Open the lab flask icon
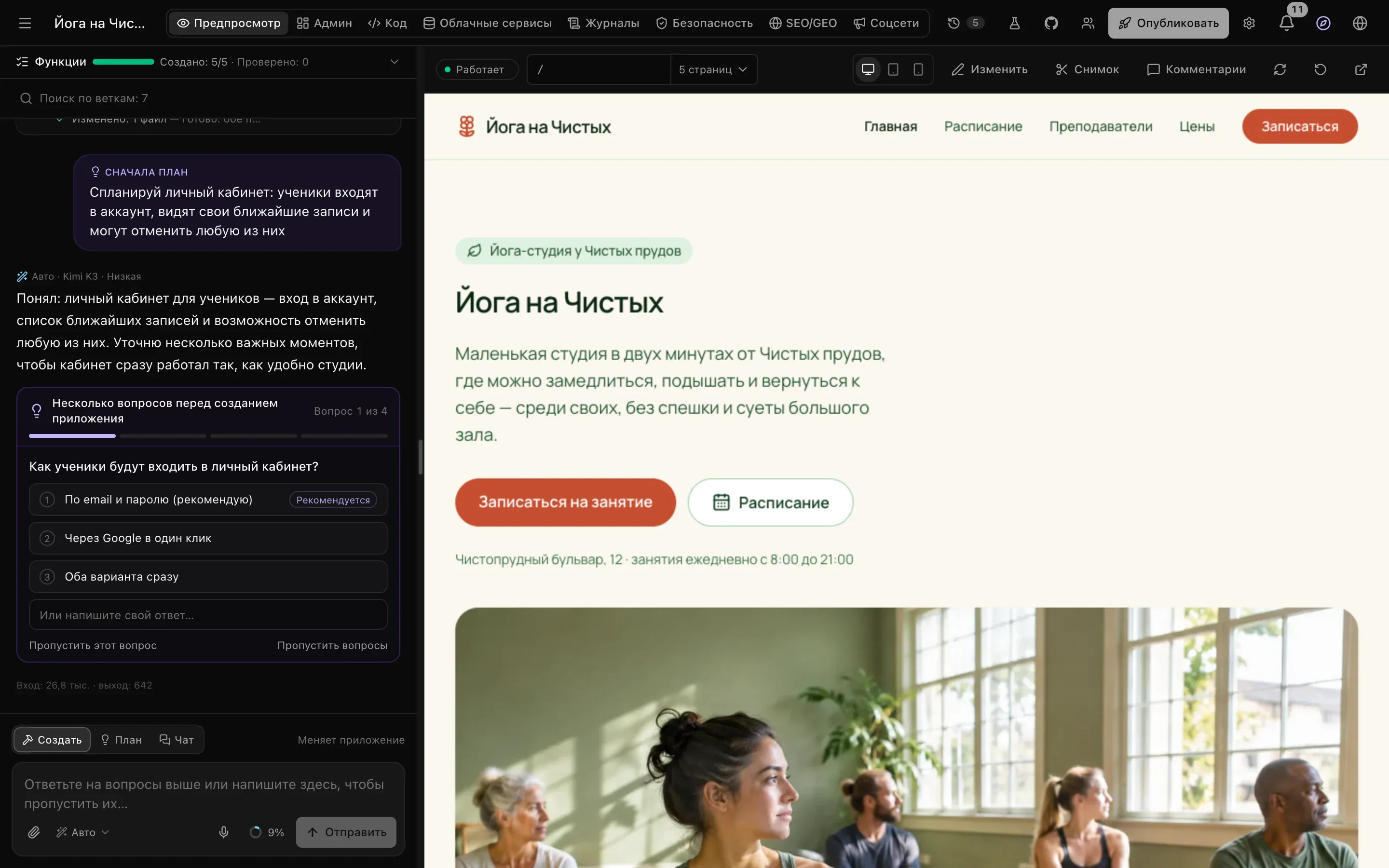The height and width of the screenshot is (868, 1389). click(x=1014, y=23)
